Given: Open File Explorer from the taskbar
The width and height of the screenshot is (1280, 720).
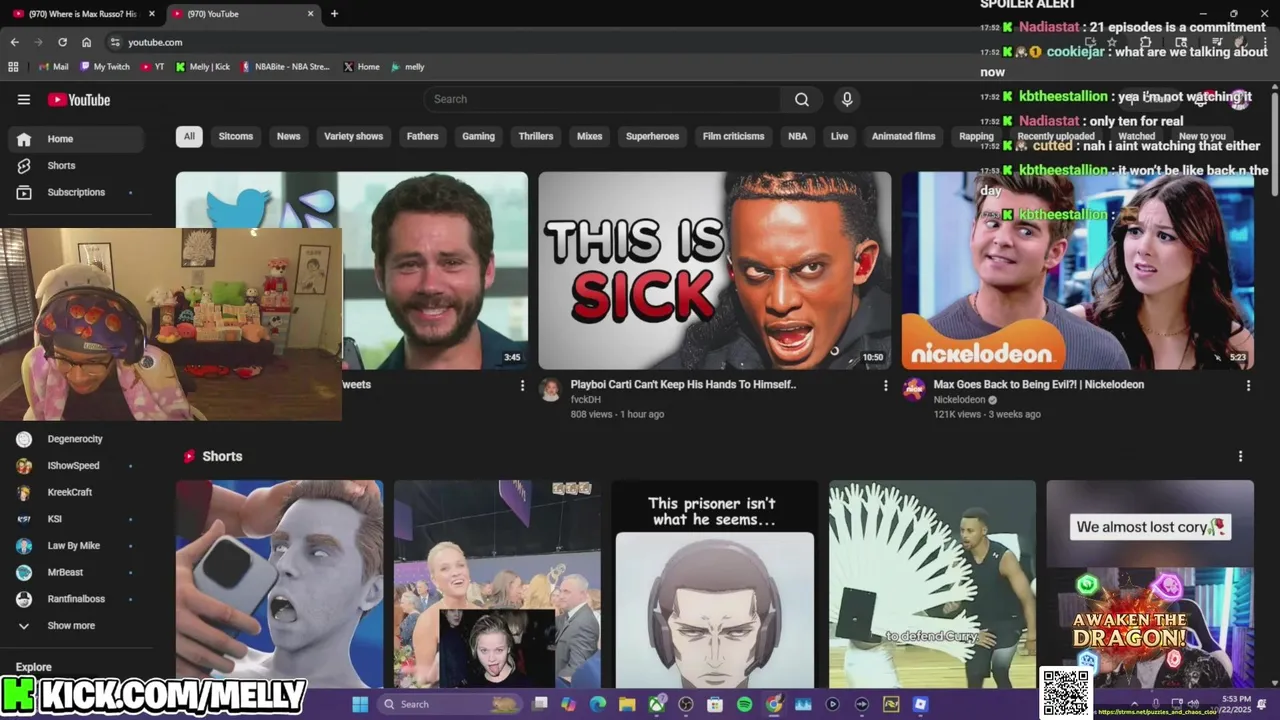Looking at the screenshot, I should [x=627, y=704].
